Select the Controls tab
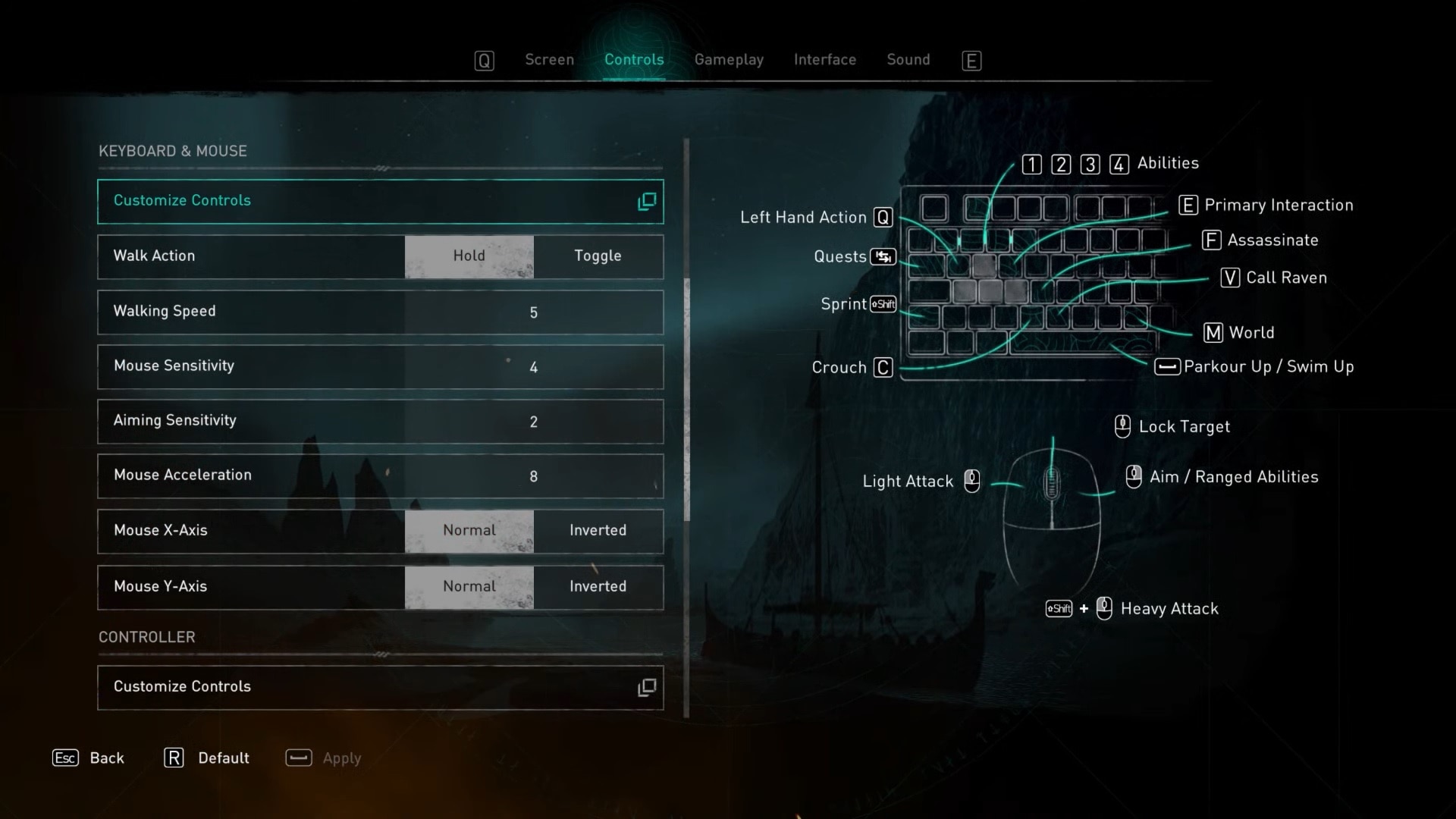Image resolution: width=1456 pixels, height=819 pixels. pos(634,58)
